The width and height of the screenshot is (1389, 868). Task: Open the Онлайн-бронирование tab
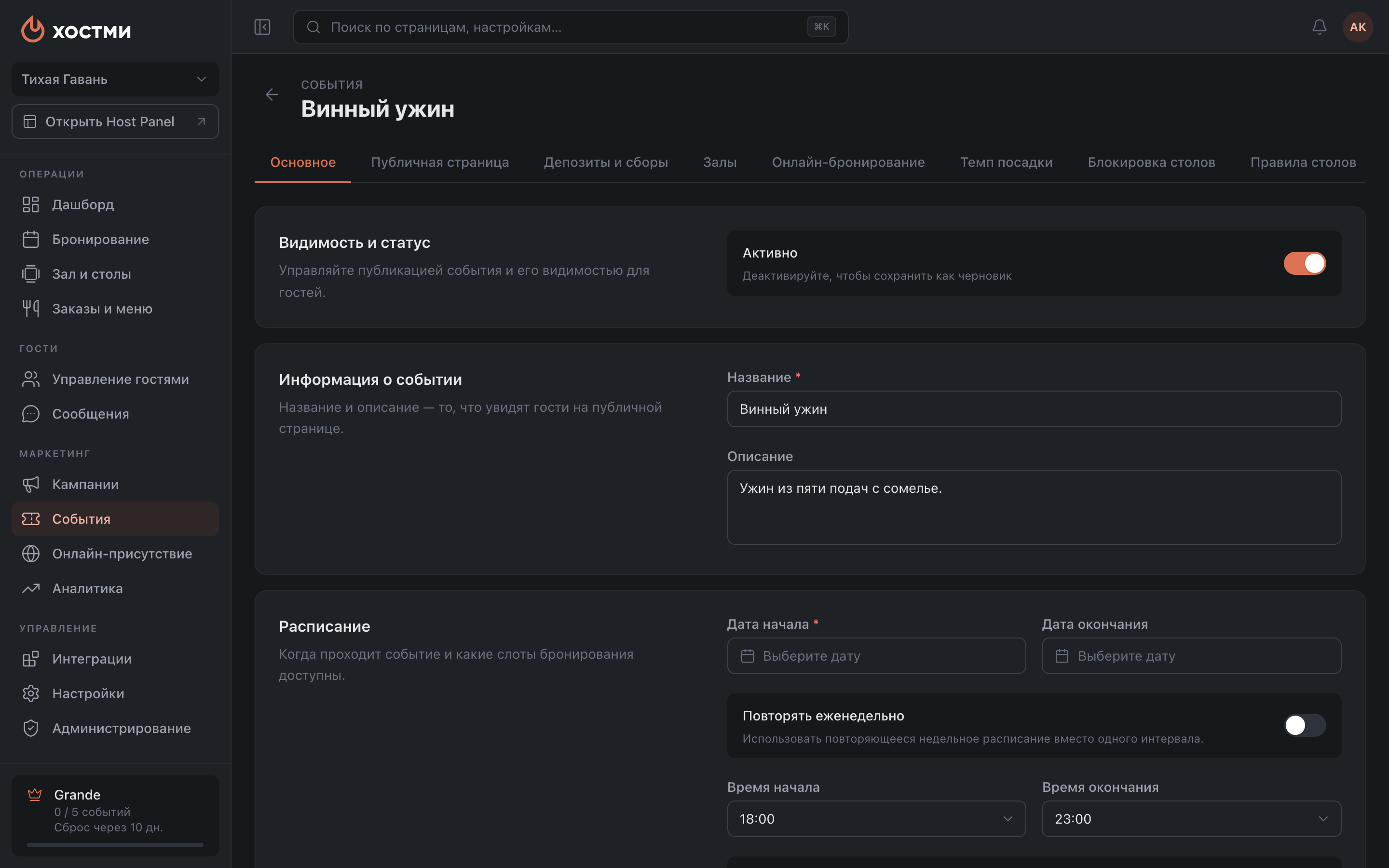click(x=848, y=163)
